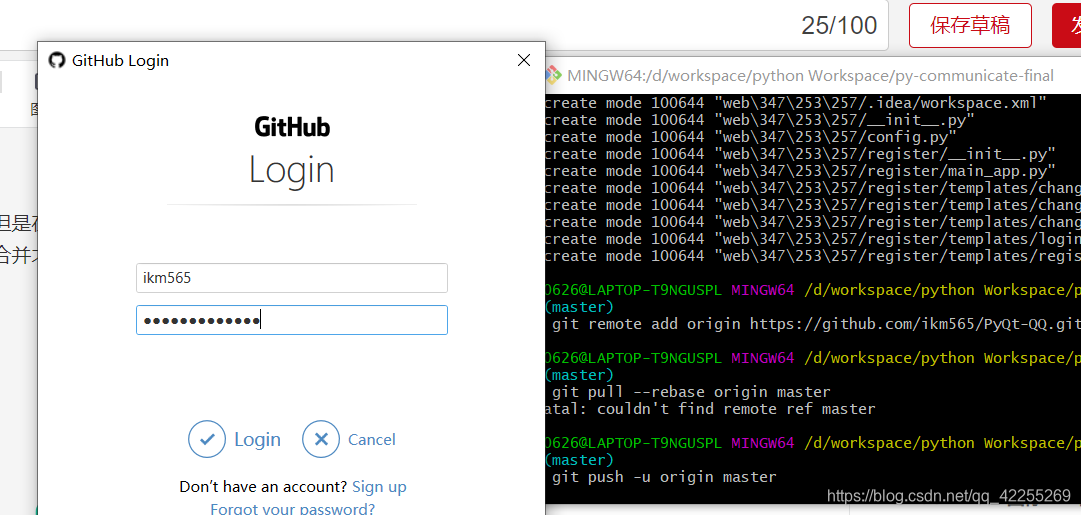Open the Forgot your password link

point(292,509)
